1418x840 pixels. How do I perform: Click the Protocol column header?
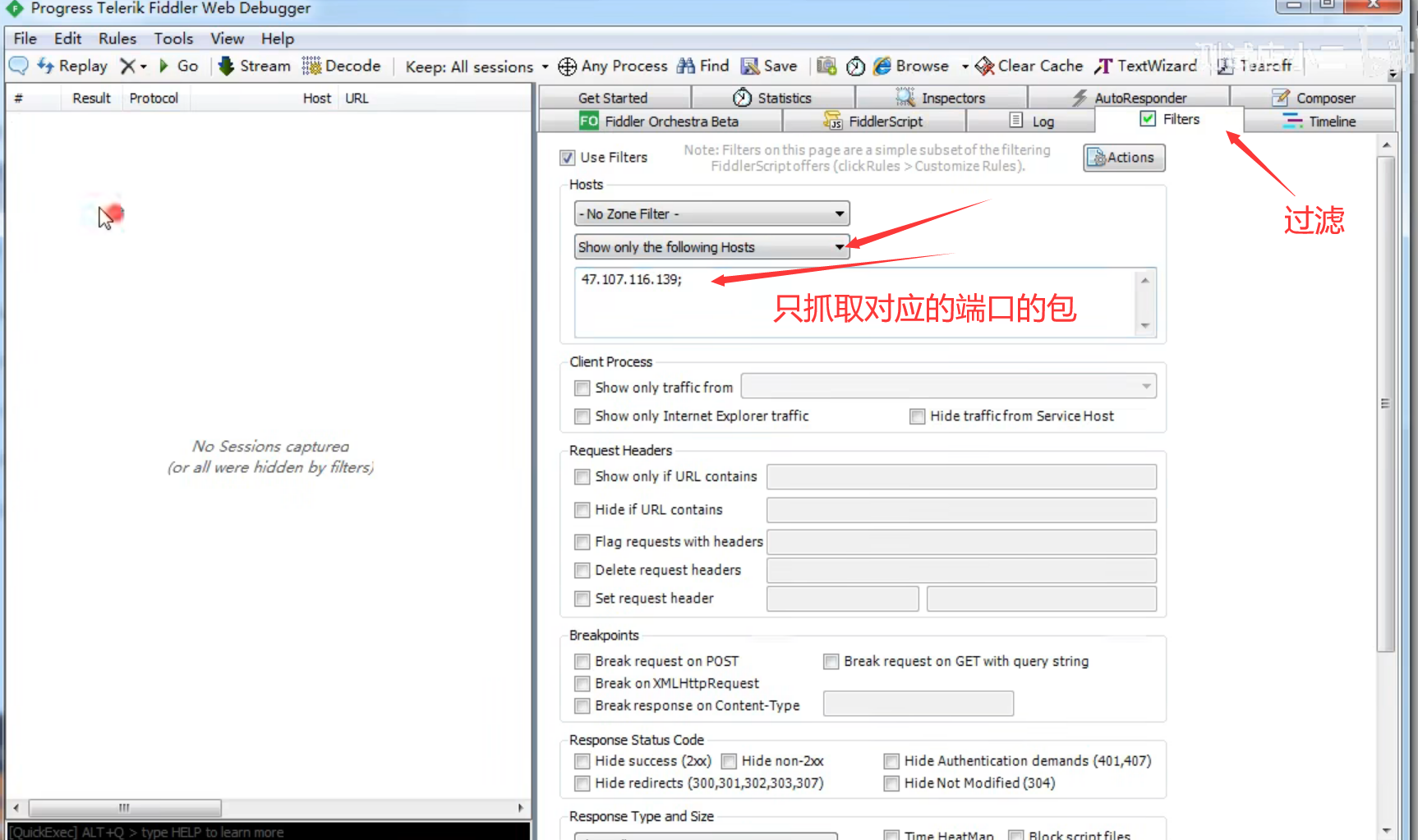click(x=154, y=99)
